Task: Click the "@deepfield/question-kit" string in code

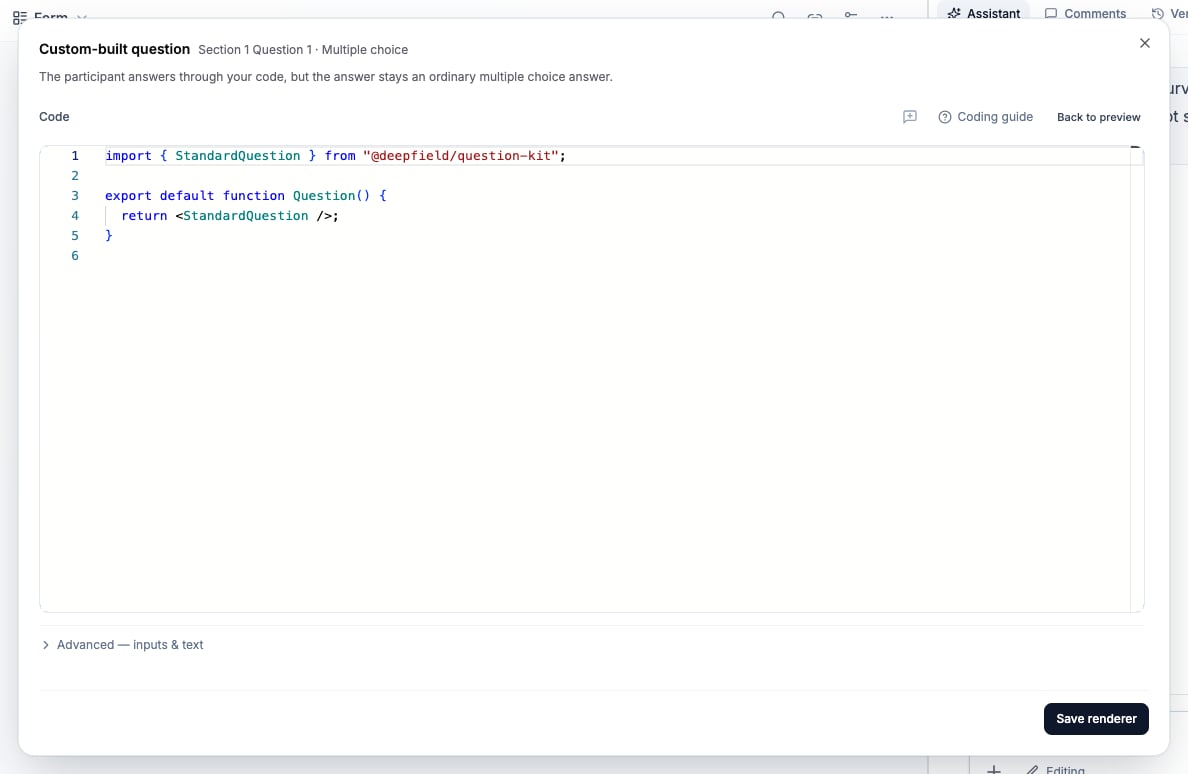Action: click(460, 155)
